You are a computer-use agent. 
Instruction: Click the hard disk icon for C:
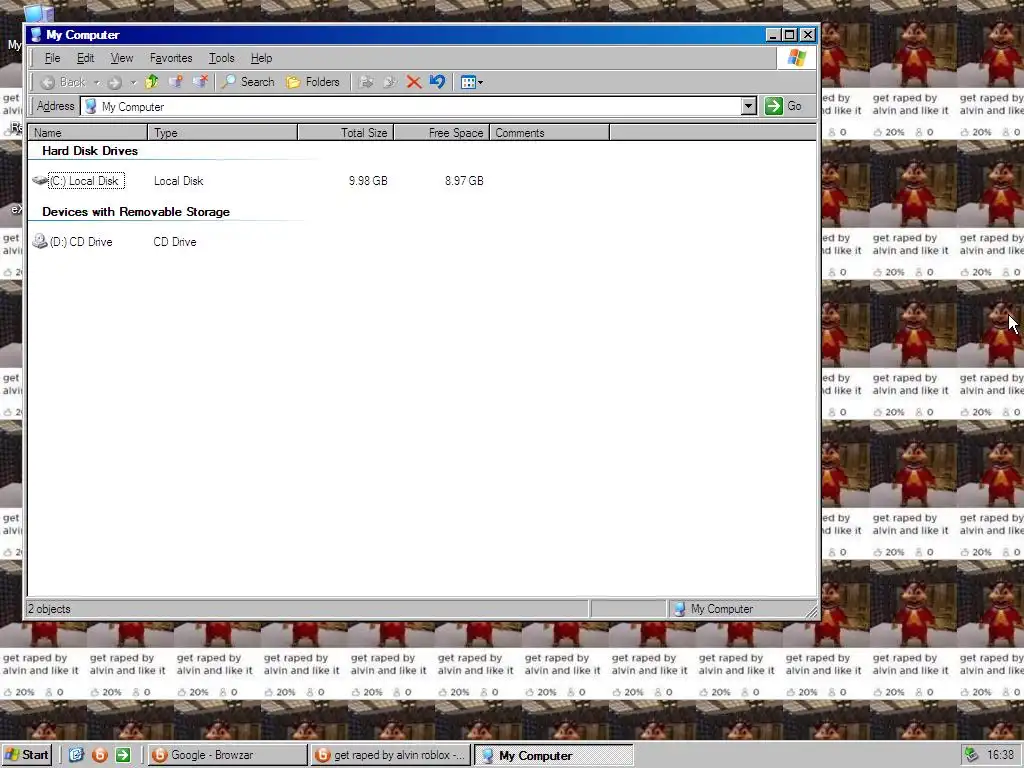(40, 180)
